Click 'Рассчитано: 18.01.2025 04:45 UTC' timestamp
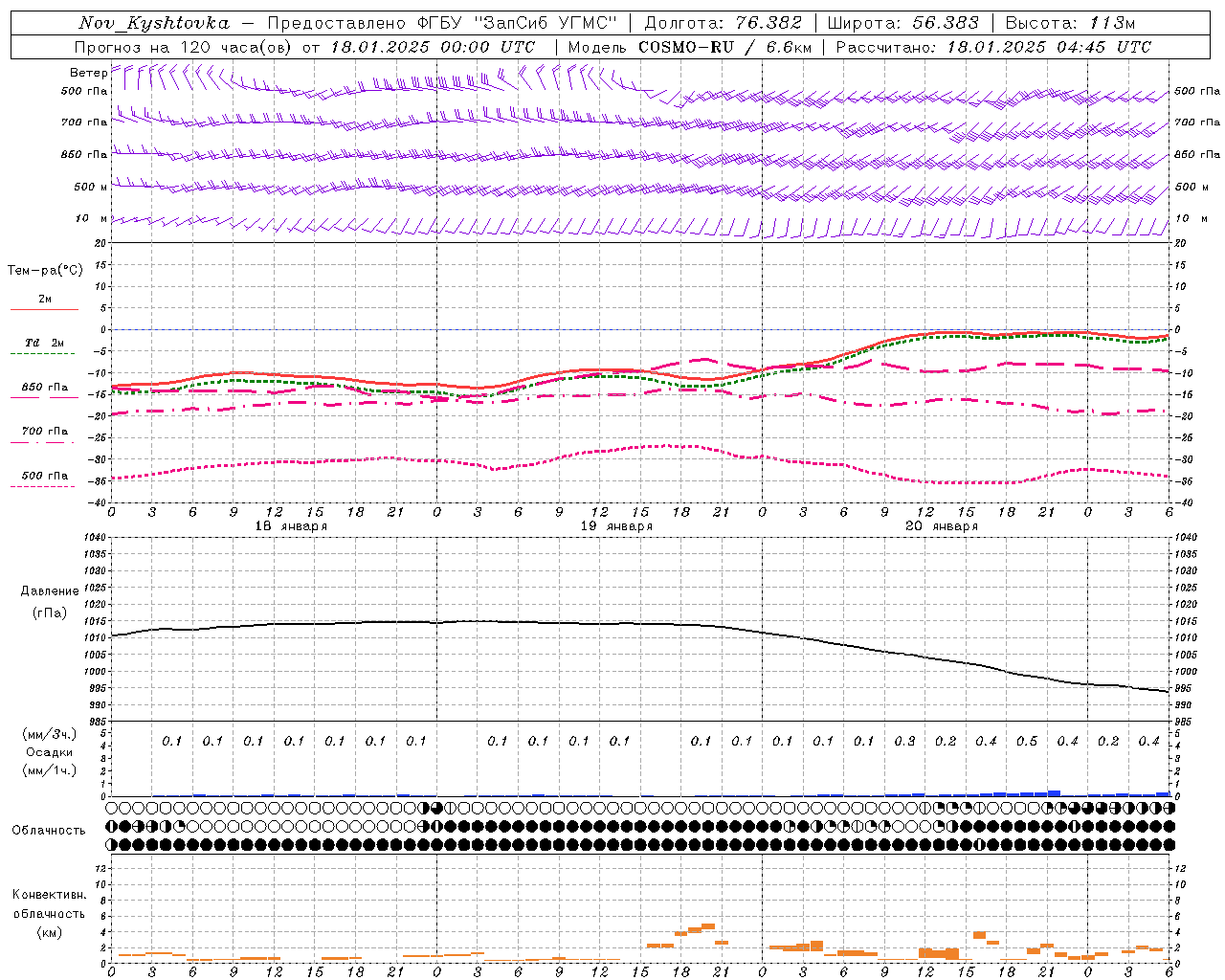This screenshot has width=1225, height=980. [993, 47]
